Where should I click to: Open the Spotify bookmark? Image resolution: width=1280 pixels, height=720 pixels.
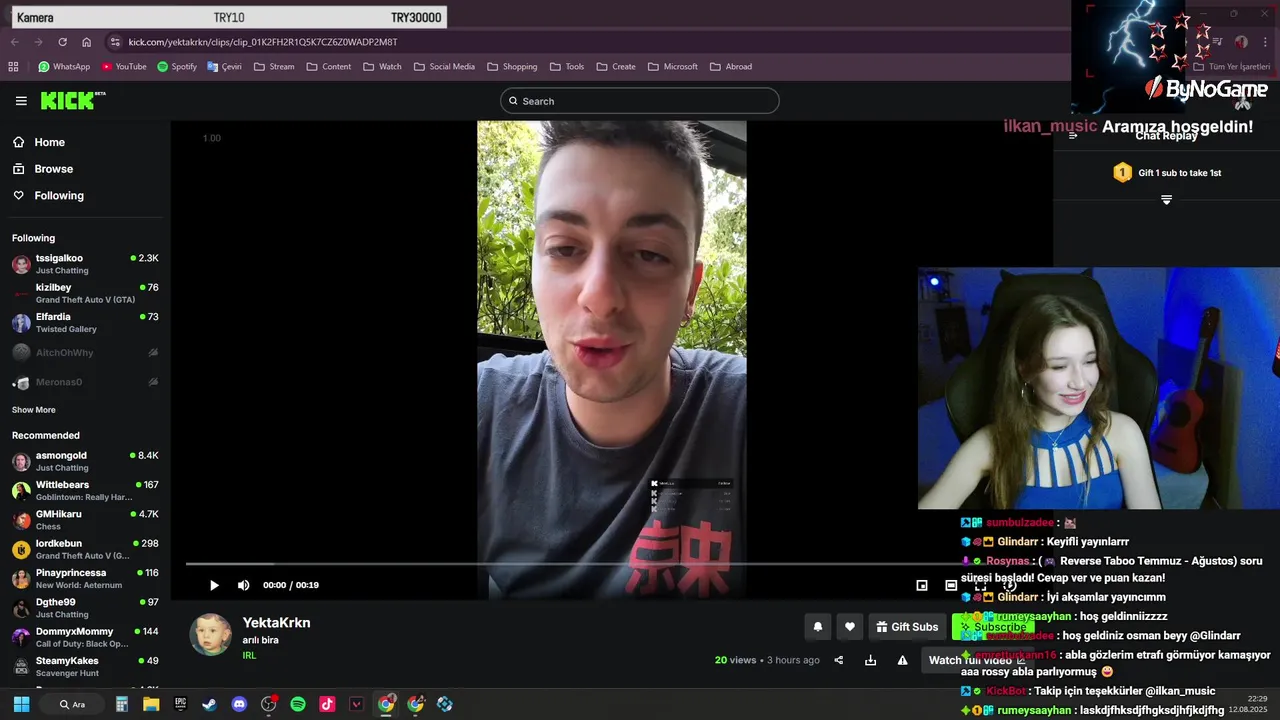[177, 67]
